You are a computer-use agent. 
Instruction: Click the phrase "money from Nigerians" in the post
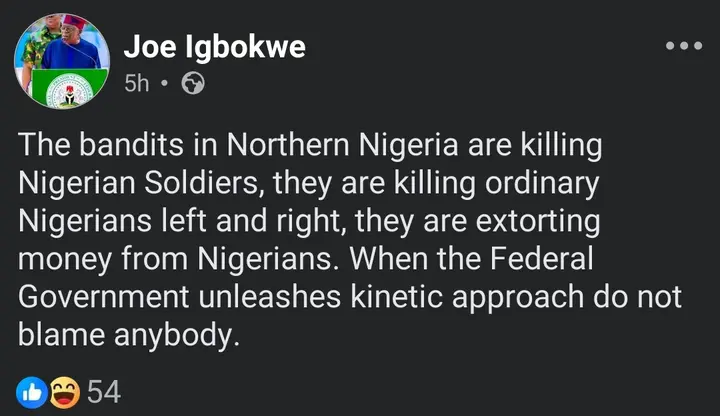click(x=166, y=260)
